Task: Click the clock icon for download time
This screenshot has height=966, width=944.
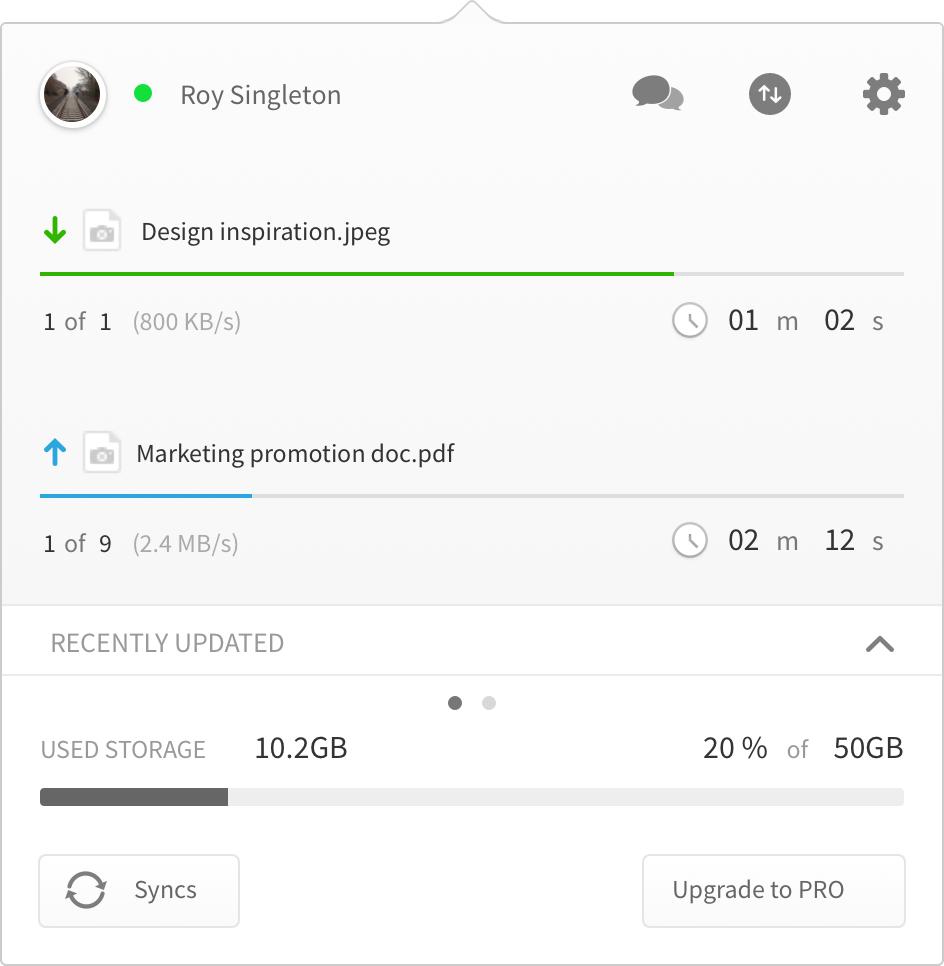Action: [x=690, y=320]
